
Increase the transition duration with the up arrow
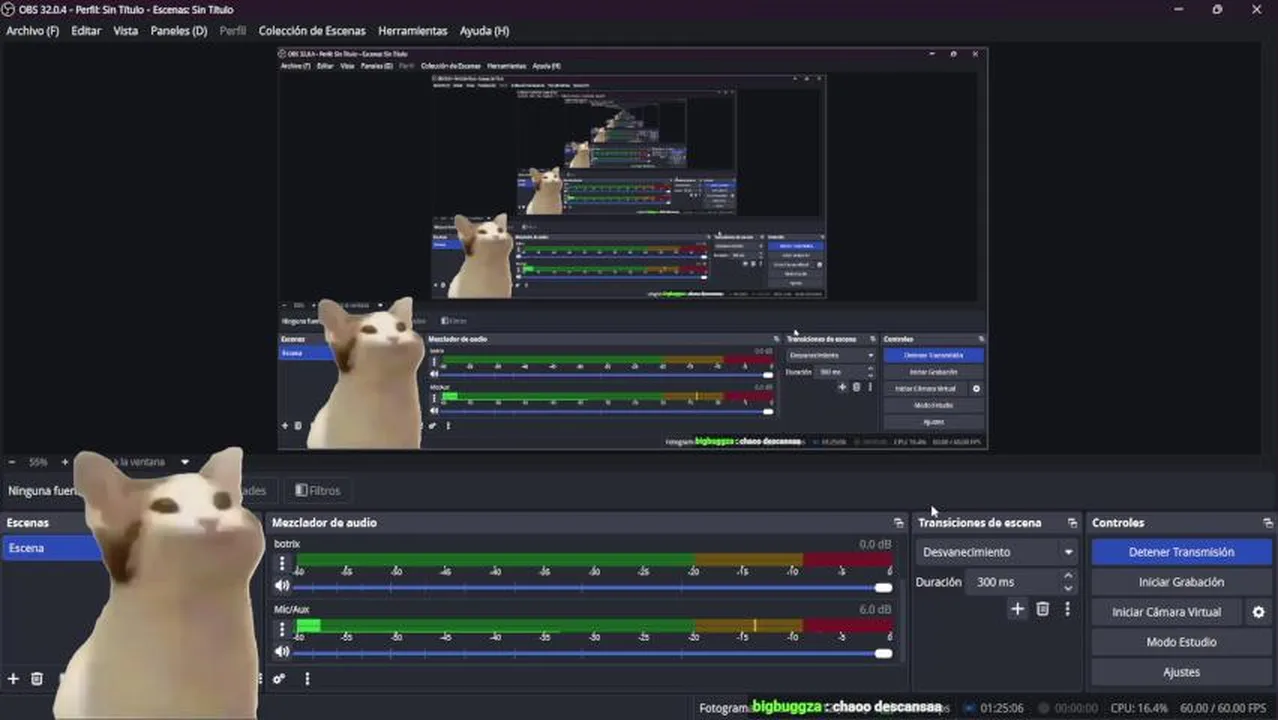coord(1068,576)
